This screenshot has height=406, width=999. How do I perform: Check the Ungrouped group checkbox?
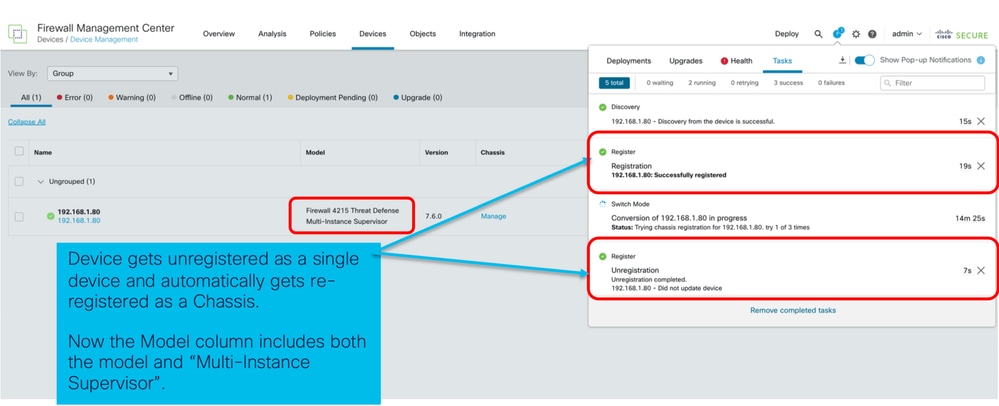[x=19, y=182]
